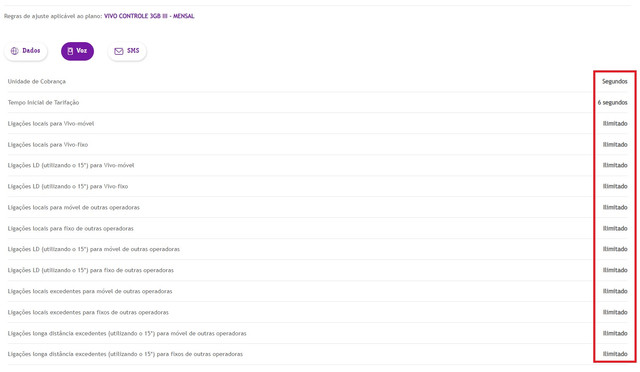Select 'Ligações locais para fixo de outras operadoras'
This screenshot has width=640, height=372.
tap(71, 229)
